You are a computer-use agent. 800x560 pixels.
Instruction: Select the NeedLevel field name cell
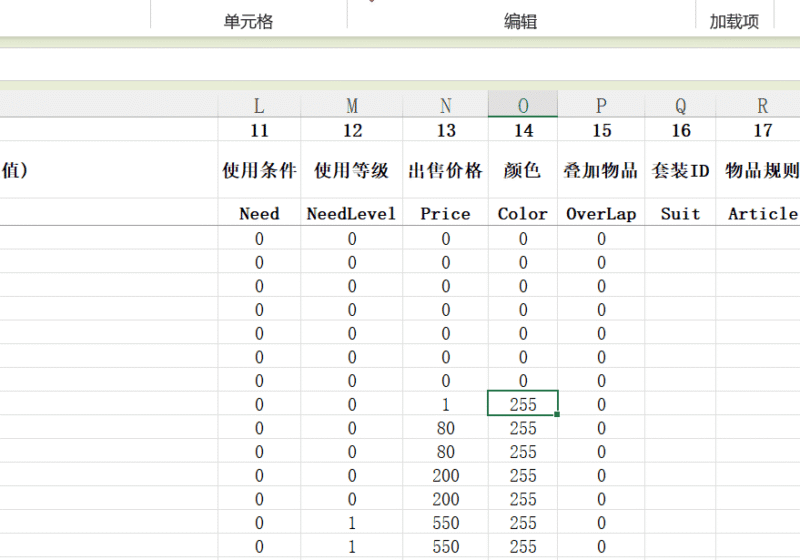pos(352,213)
